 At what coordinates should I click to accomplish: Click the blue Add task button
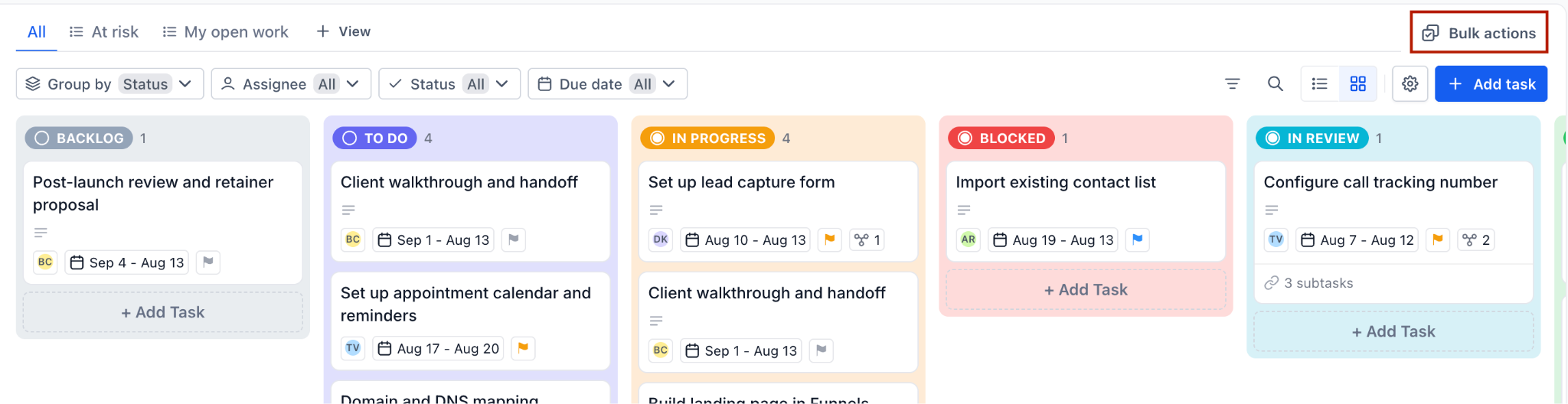coord(1491,84)
